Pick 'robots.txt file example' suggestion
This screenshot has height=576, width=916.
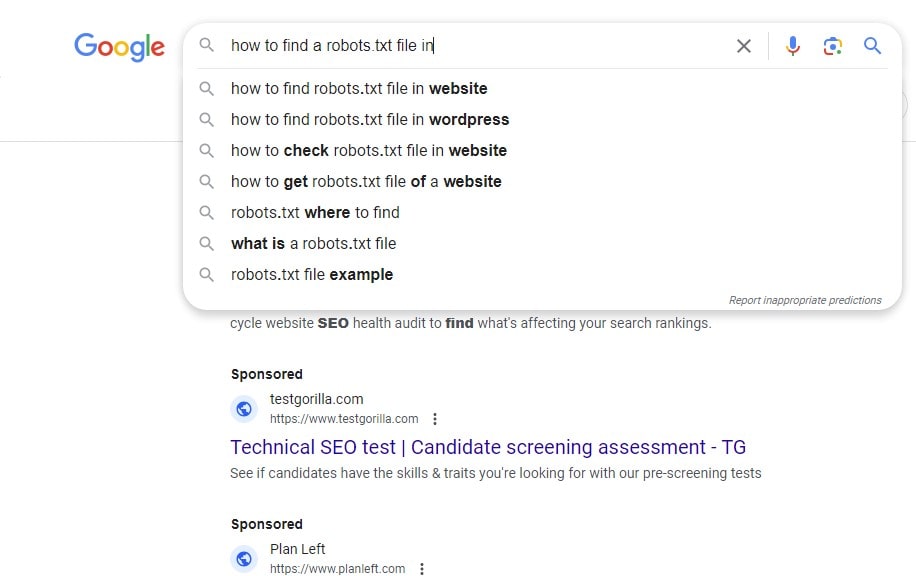pos(542,274)
